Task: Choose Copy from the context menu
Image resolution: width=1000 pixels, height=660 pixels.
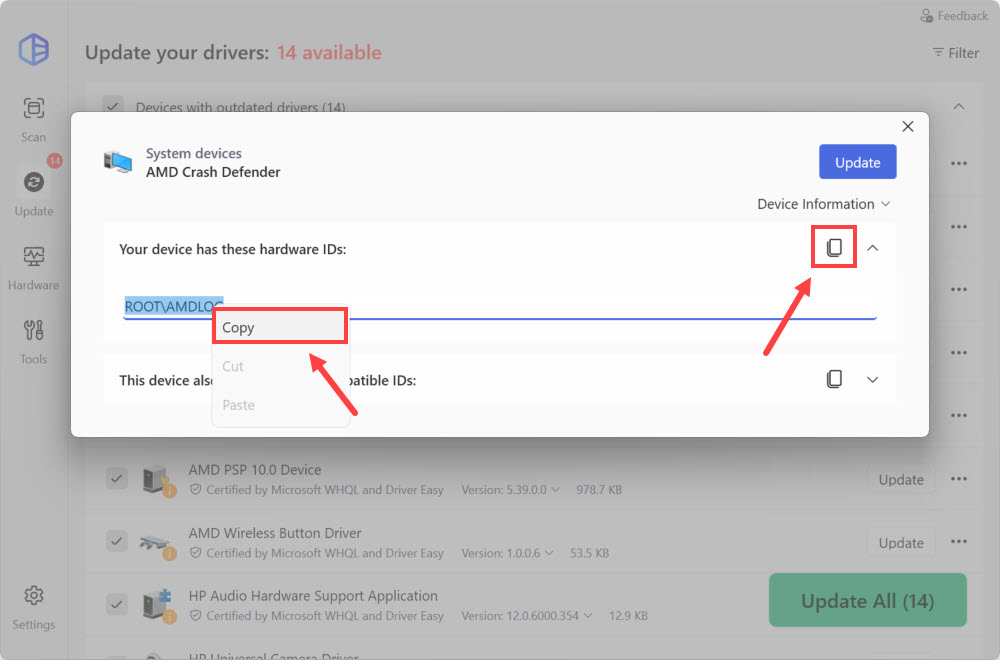Action: (x=279, y=327)
